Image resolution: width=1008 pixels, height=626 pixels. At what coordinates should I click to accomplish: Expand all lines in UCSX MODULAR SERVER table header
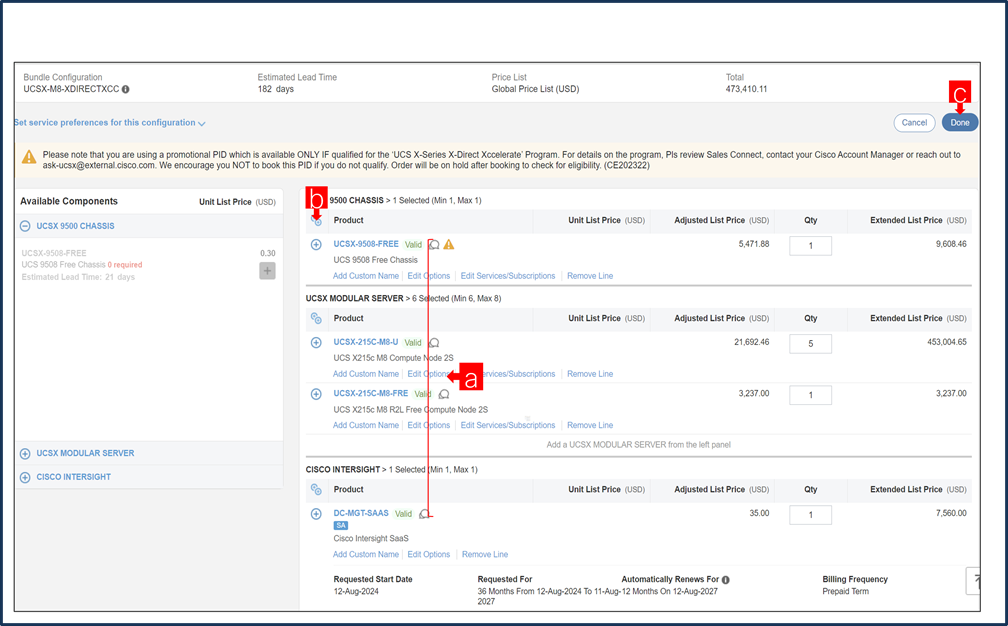pos(316,318)
